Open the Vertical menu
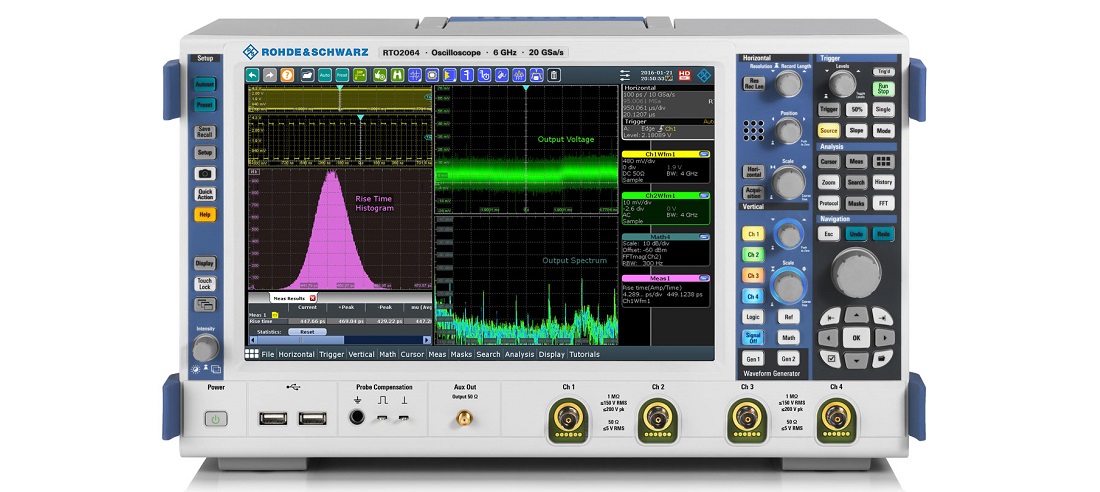Screen dimensions: 1100x492 [x=361, y=354]
